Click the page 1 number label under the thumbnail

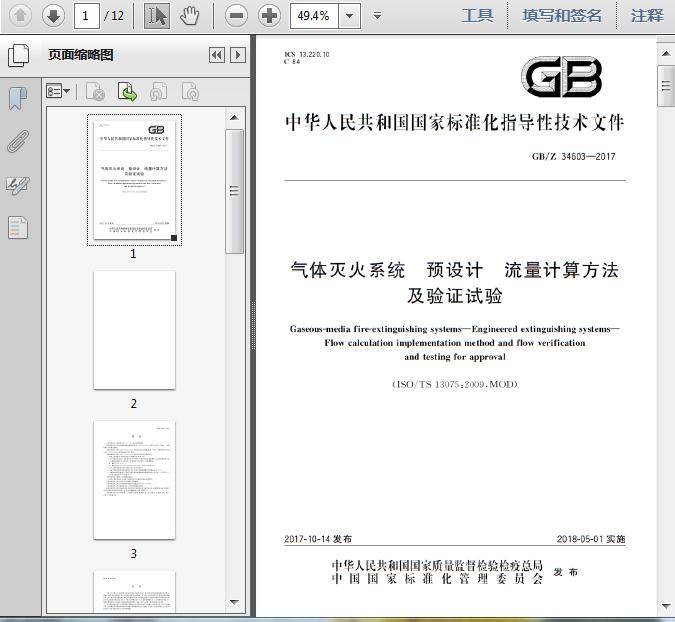[x=133, y=254]
